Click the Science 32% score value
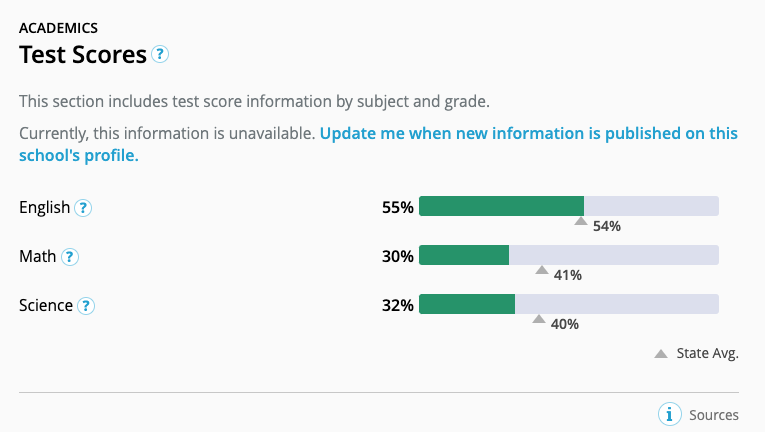The width and height of the screenshot is (765, 432). 398,306
